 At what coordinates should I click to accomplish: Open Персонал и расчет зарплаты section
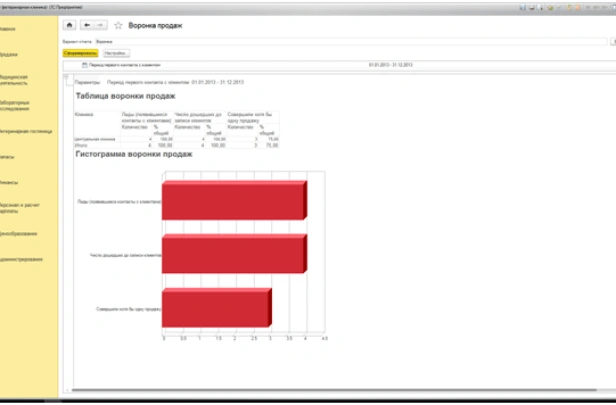coord(20,208)
